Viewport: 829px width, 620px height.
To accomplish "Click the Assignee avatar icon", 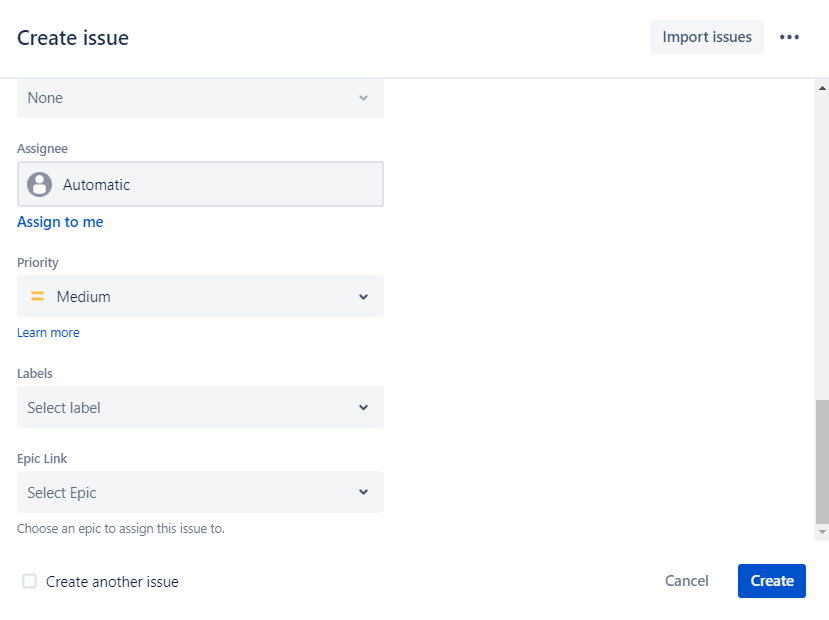I will point(40,185).
